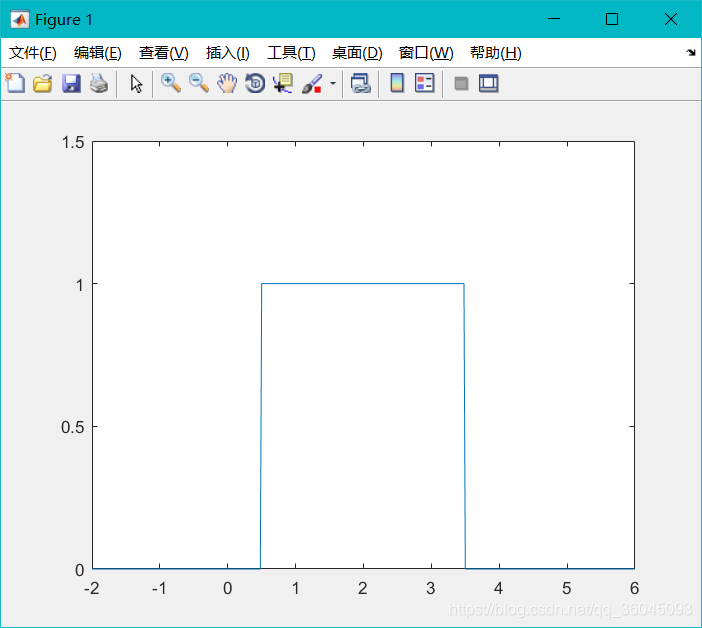Activate the Pan hand tool

[227, 84]
